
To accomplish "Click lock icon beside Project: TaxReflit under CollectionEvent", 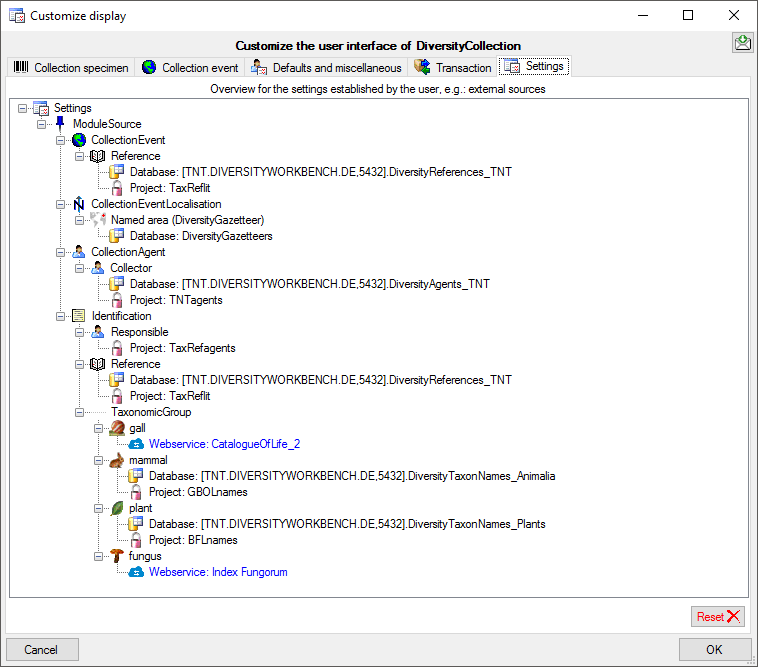I will click(117, 188).
